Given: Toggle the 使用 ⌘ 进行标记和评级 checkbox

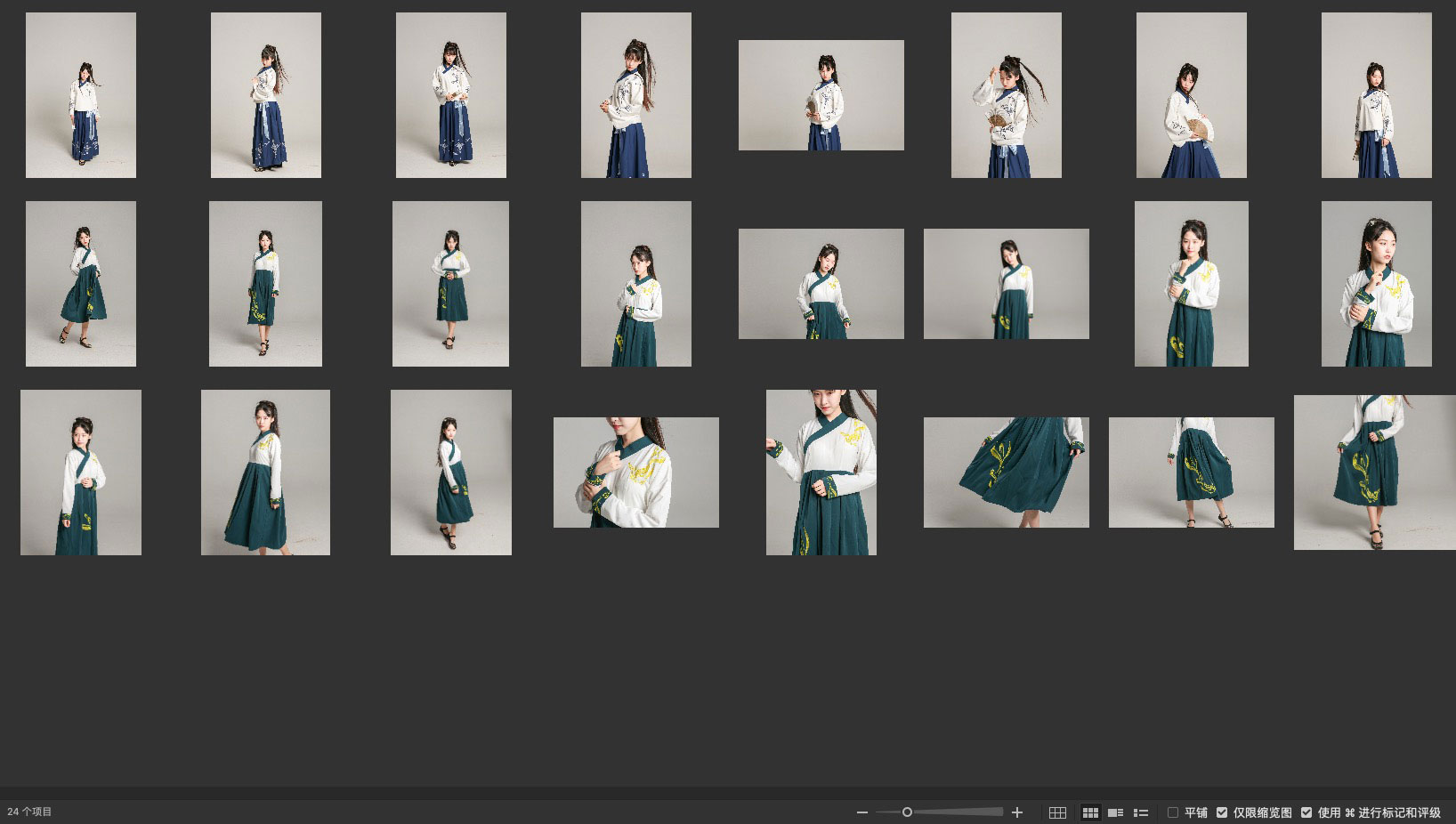Looking at the screenshot, I should click(x=1306, y=812).
